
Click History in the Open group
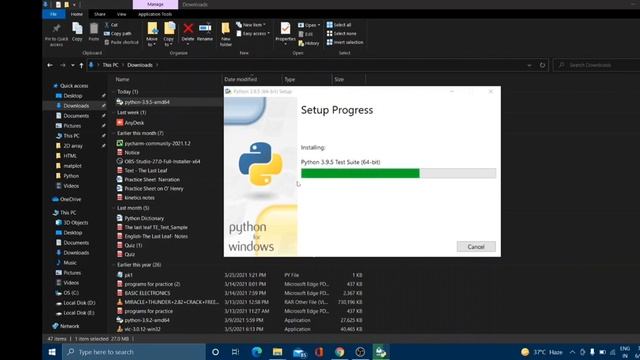(x=309, y=43)
